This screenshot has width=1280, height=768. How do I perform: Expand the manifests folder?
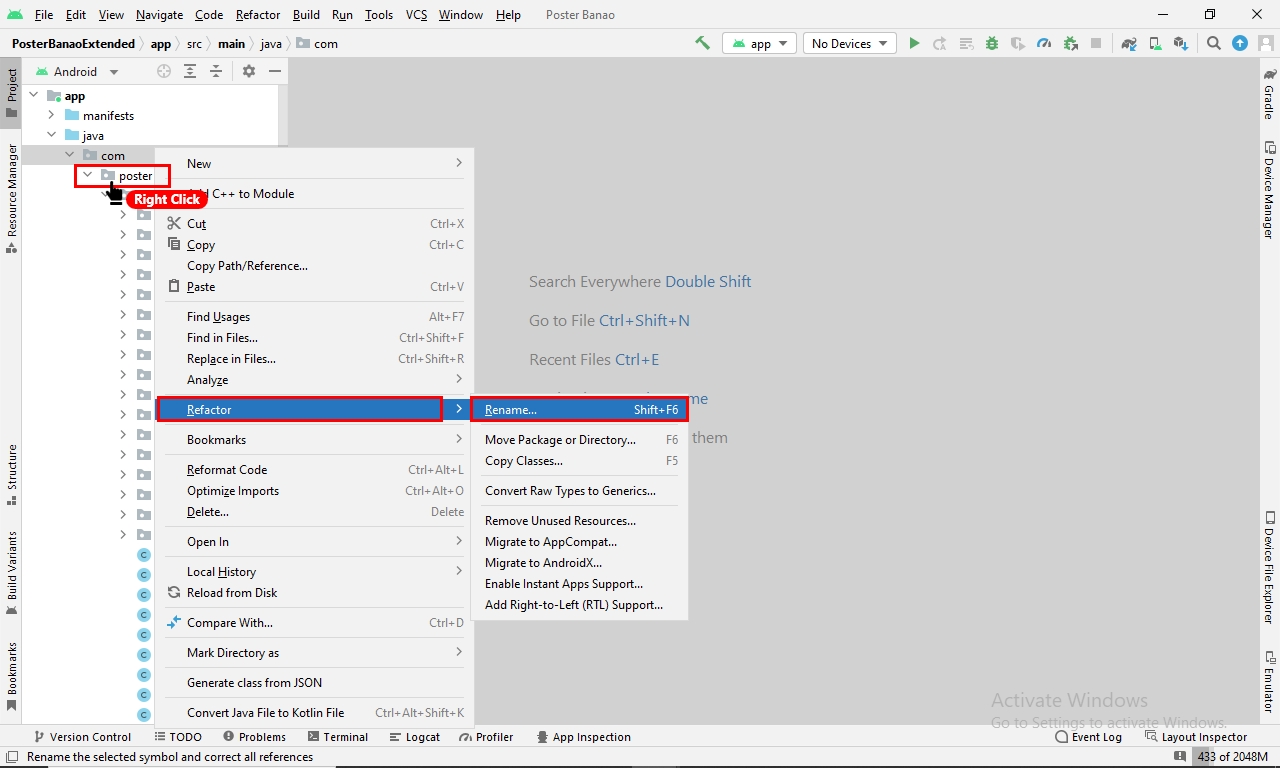52,115
